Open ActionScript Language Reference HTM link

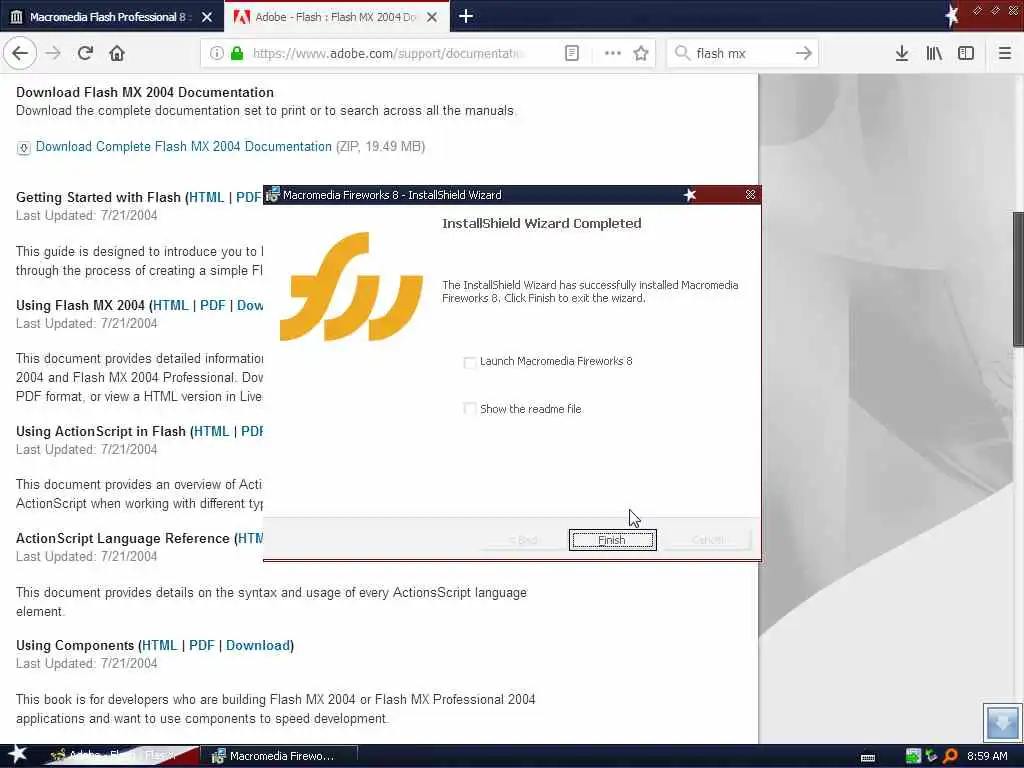tap(251, 538)
